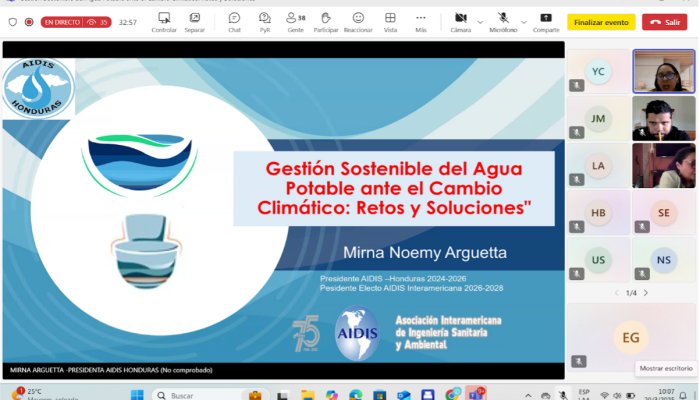
Task: Click the muted mic icon on JM tile
Action: [x=576, y=132]
